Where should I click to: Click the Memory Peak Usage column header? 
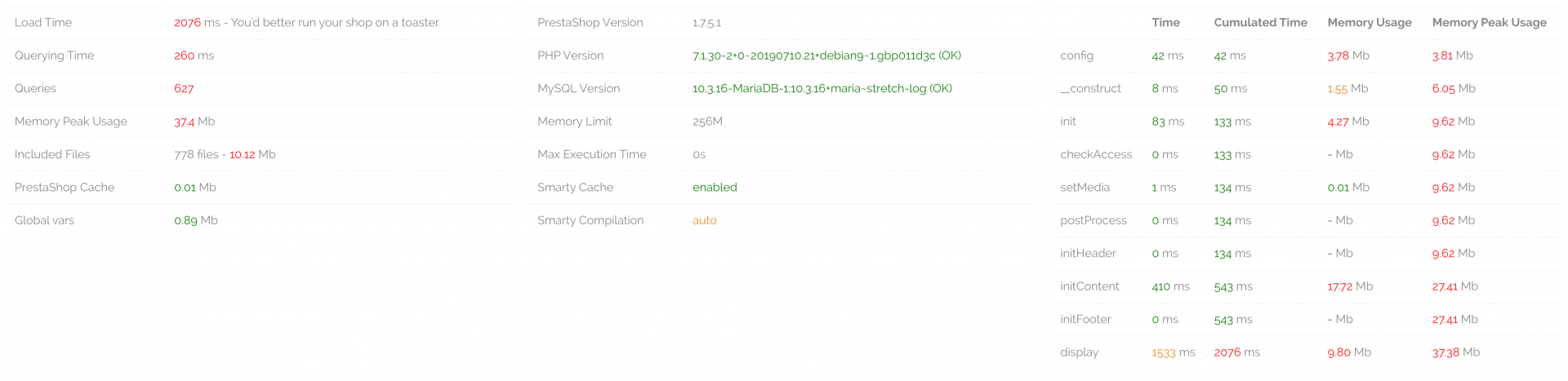(x=1489, y=23)
